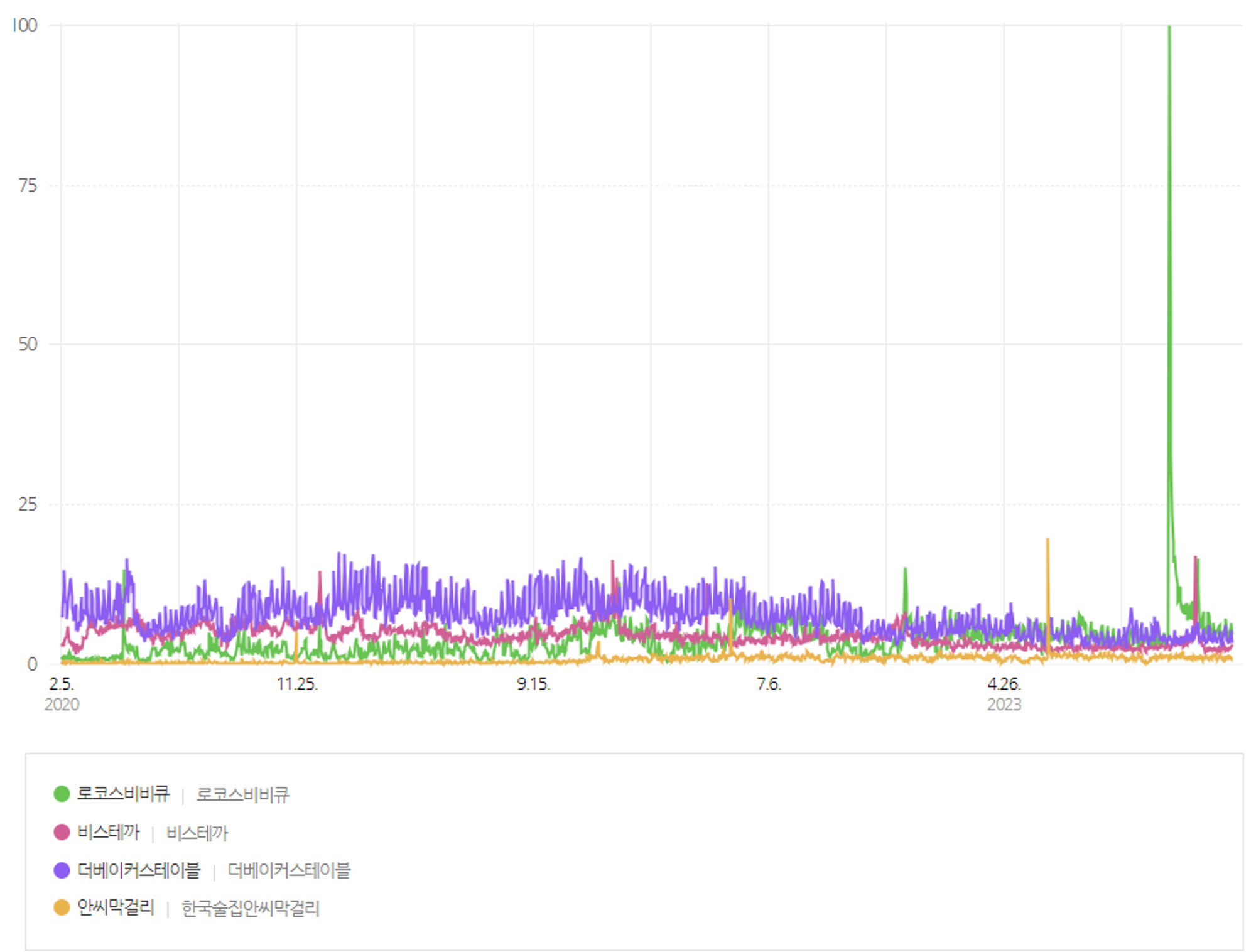Click the tall orange spike tip near 20
This screenshot has height=952, width=1256.
click(x=1047, y=539)
